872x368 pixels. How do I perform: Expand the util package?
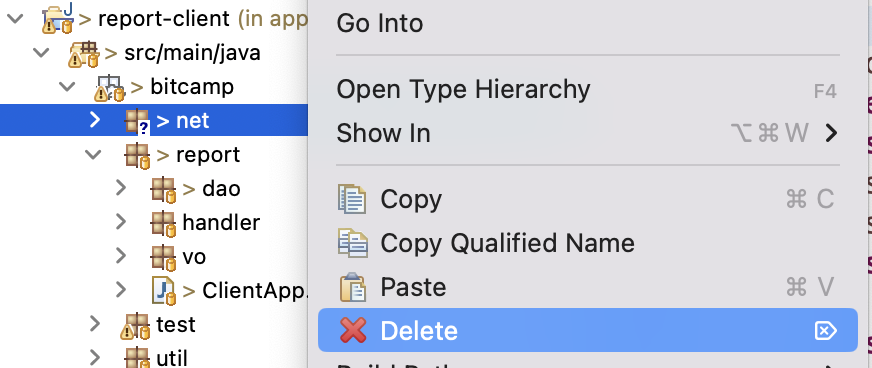pos(95,357)
